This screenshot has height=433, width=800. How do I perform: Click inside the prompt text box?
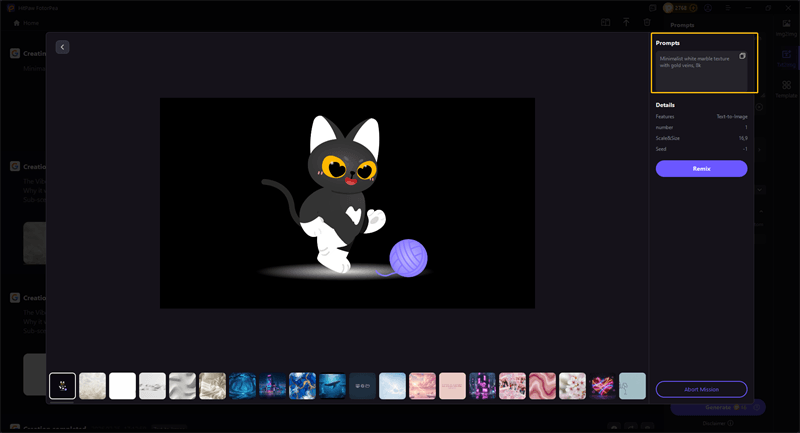pos(701,71)
